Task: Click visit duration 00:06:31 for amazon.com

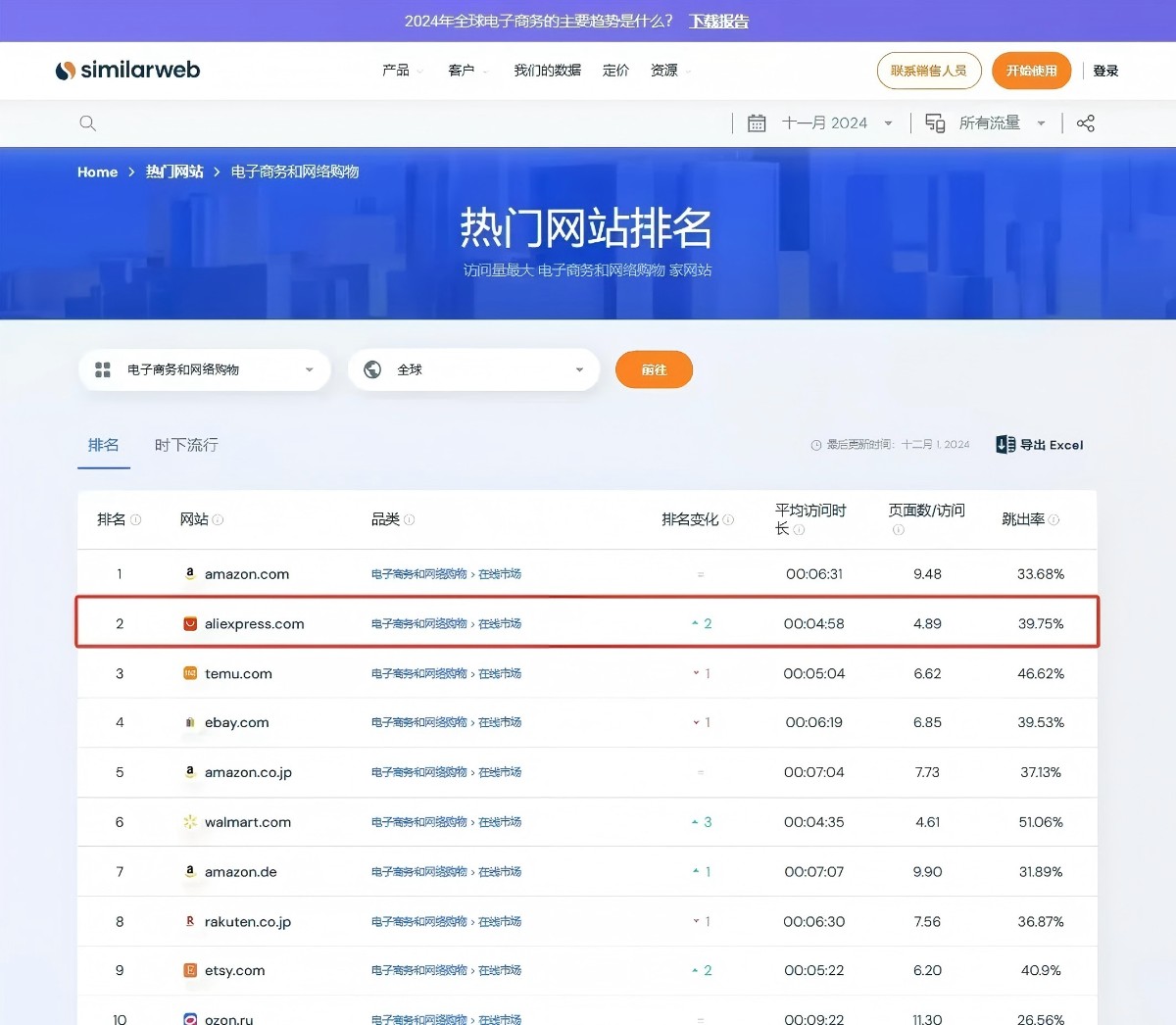Action: coord(814,574)
